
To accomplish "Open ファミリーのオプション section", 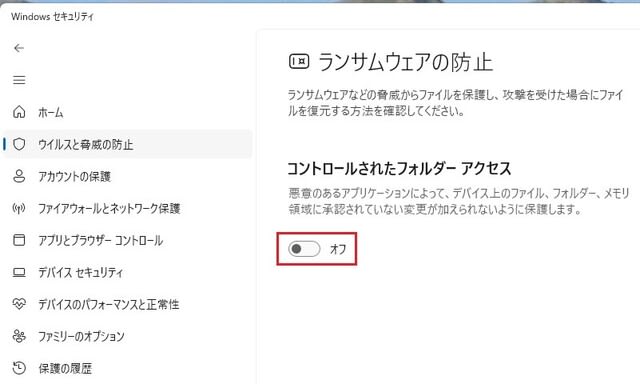I will (x=128, y=336).
